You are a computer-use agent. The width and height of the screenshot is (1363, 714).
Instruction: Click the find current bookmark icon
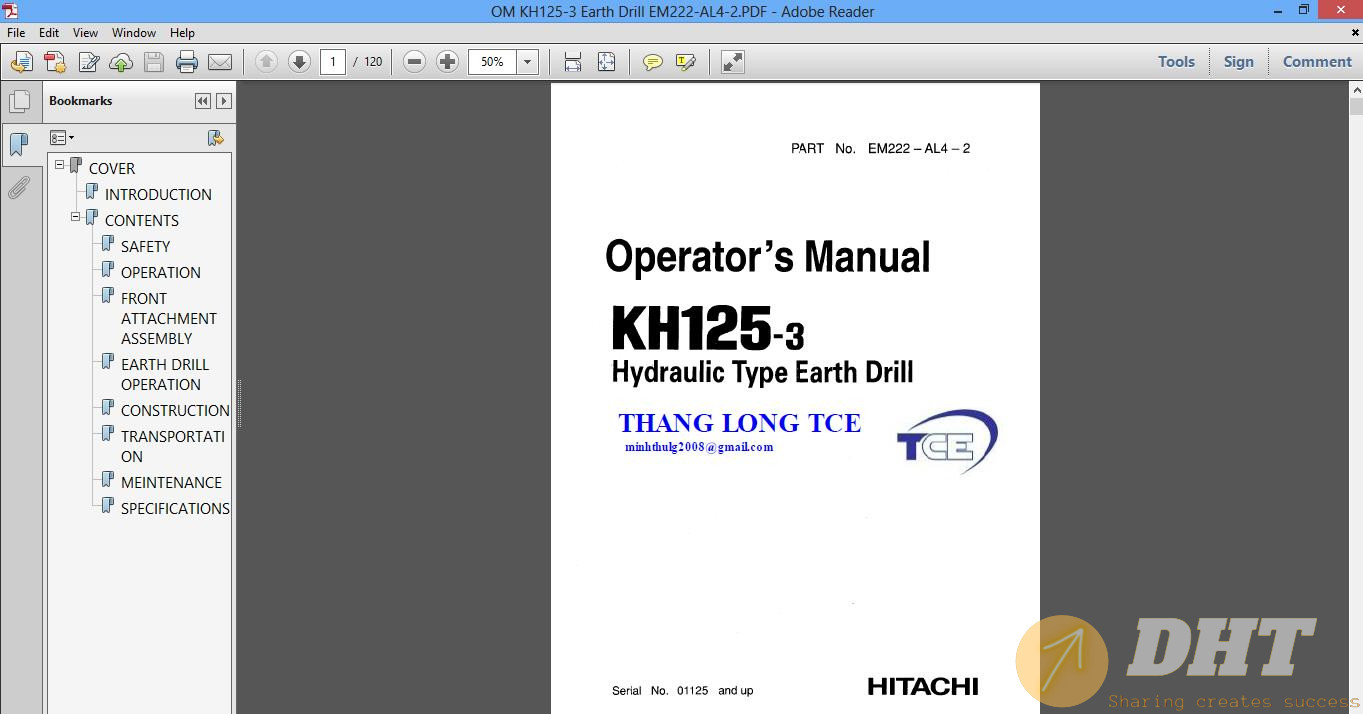point(215,138)
